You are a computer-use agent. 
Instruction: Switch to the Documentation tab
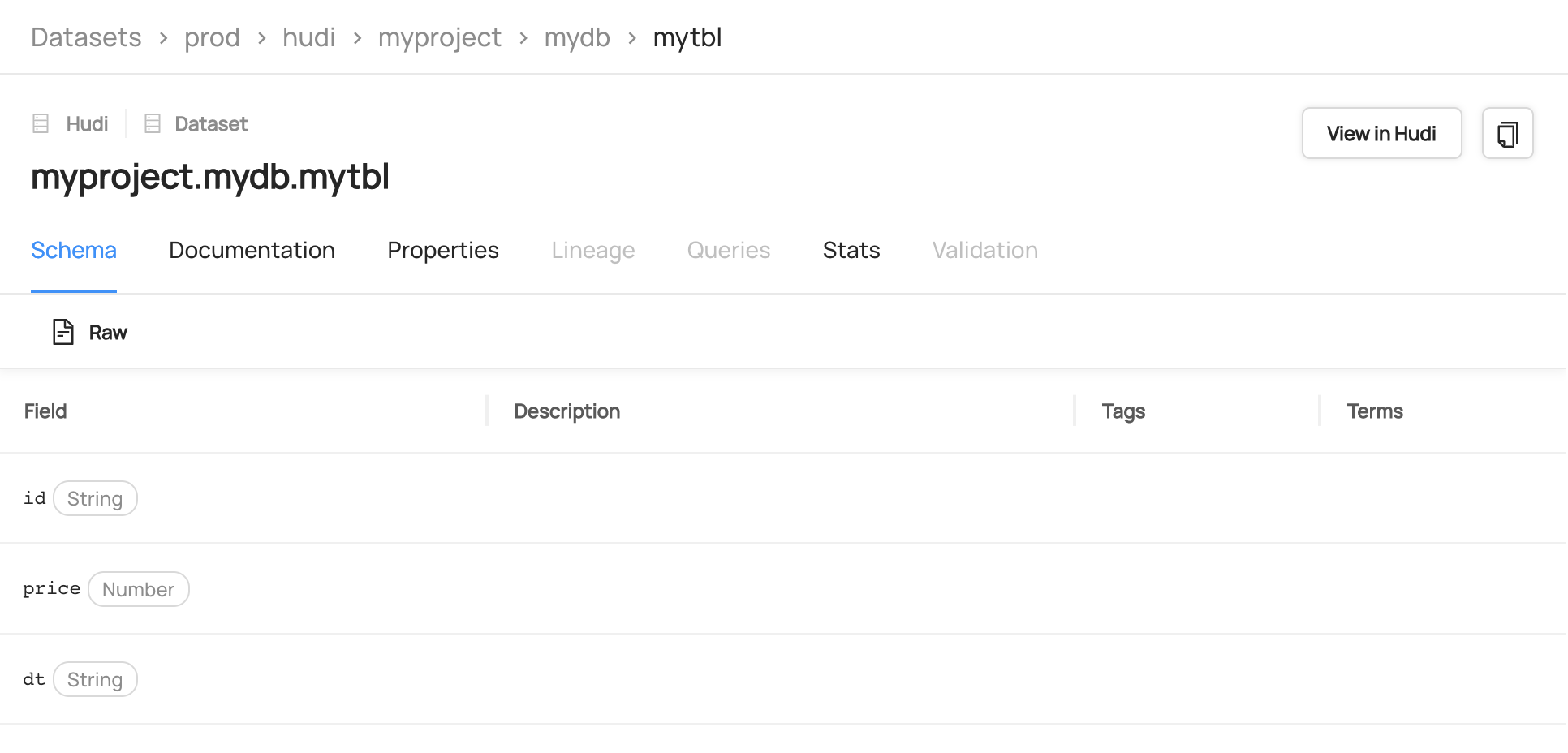[x=252, y=251]
